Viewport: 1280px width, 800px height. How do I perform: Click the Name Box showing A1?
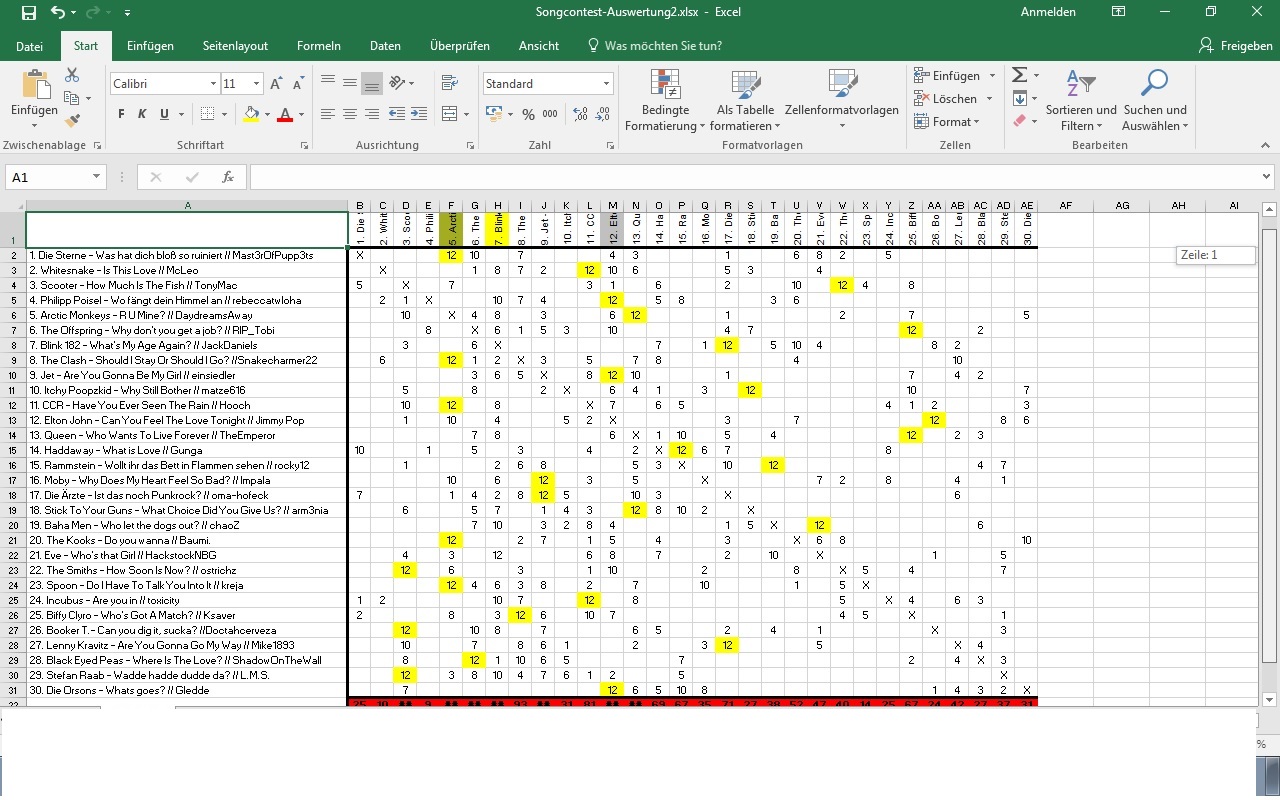point(48,177)
